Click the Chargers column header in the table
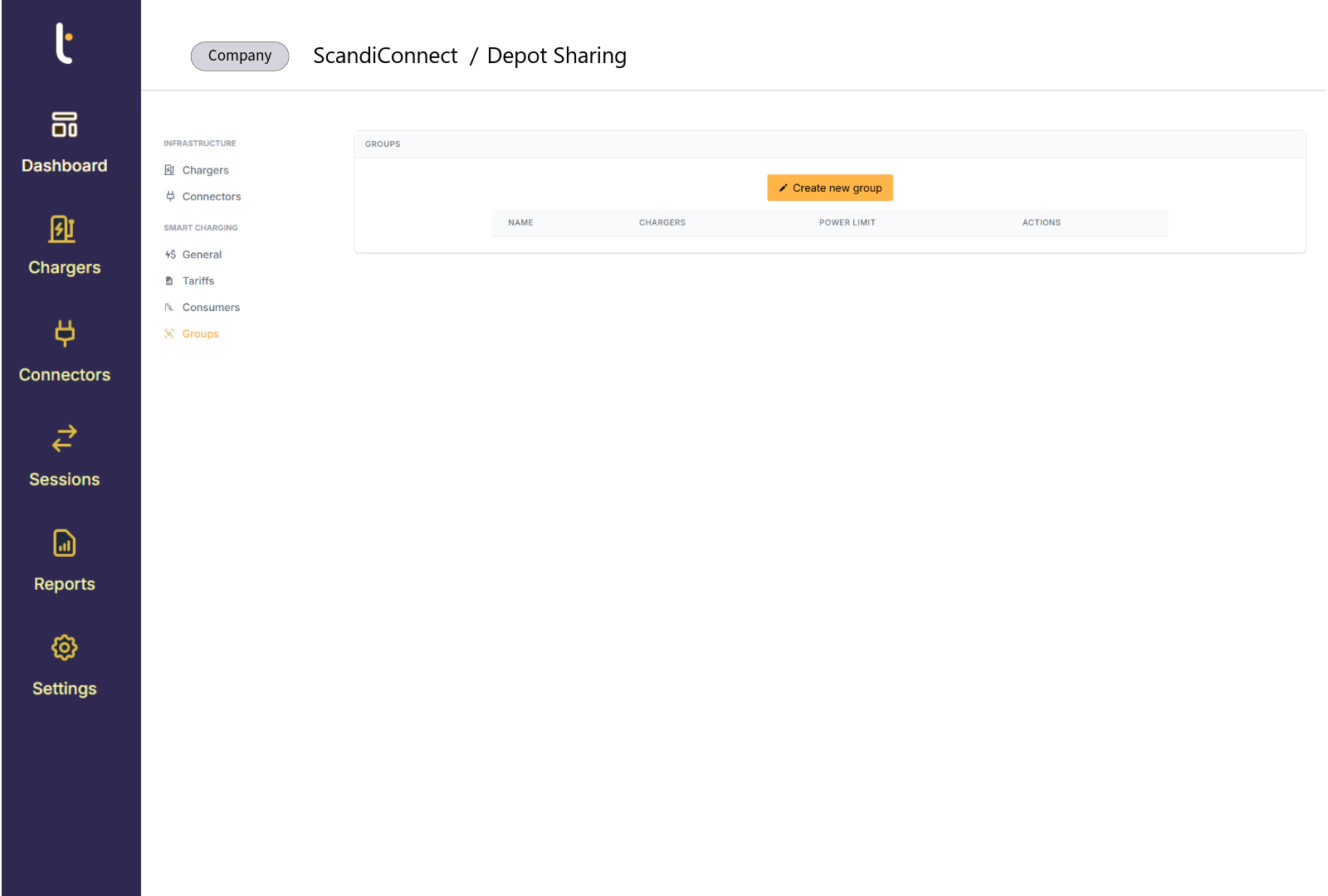 tap(662, 223)
